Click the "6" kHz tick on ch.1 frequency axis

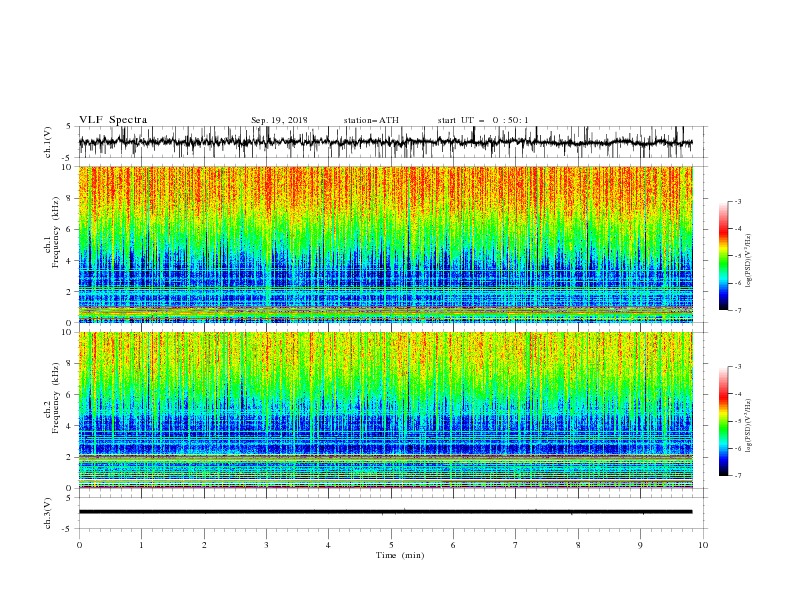(70, 229)
